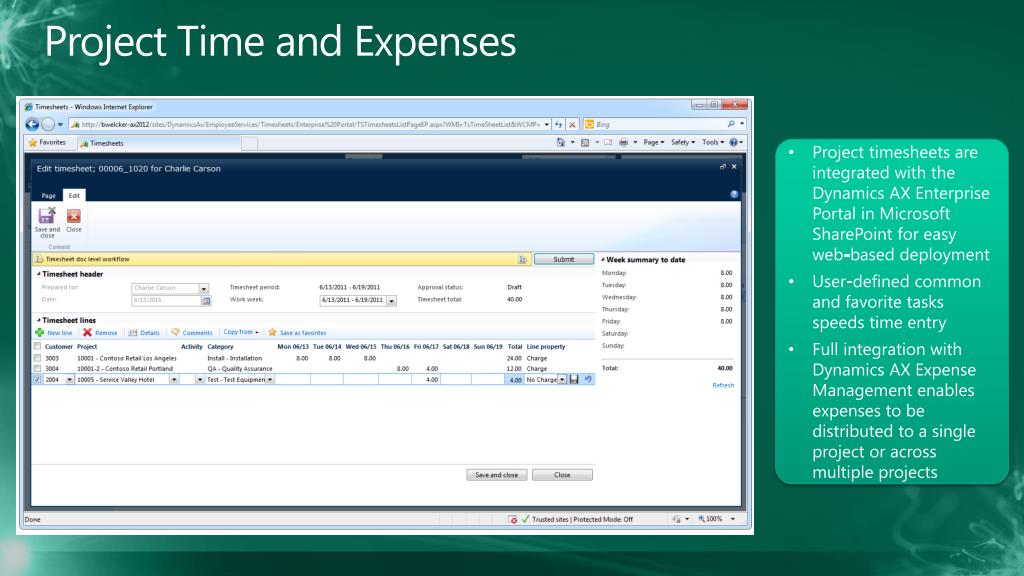This screenshot has width=1024, height=576.
Task: Click the IE Home toolbar icon
Action: click(x=560, y=142)
